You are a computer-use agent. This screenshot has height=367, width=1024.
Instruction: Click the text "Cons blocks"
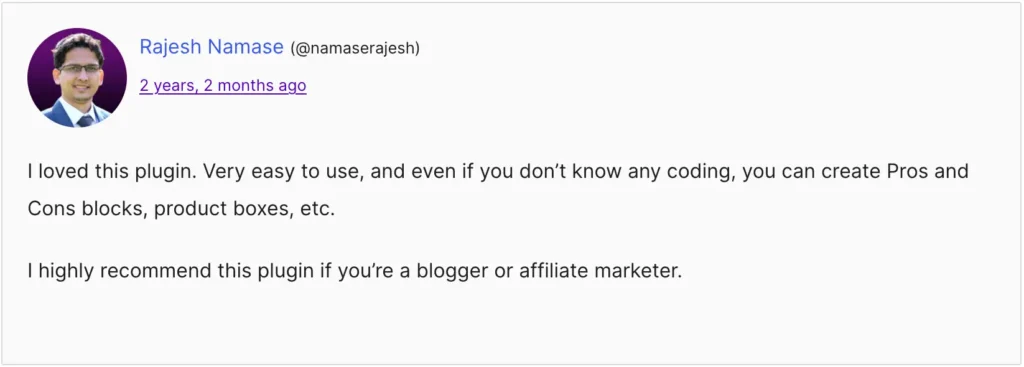coord(86,210)
